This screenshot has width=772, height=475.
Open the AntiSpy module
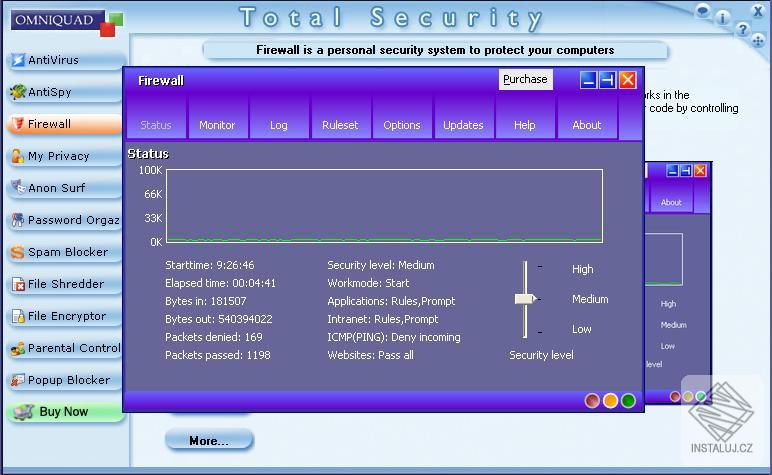pyautogui.click(x=65, y=92)
